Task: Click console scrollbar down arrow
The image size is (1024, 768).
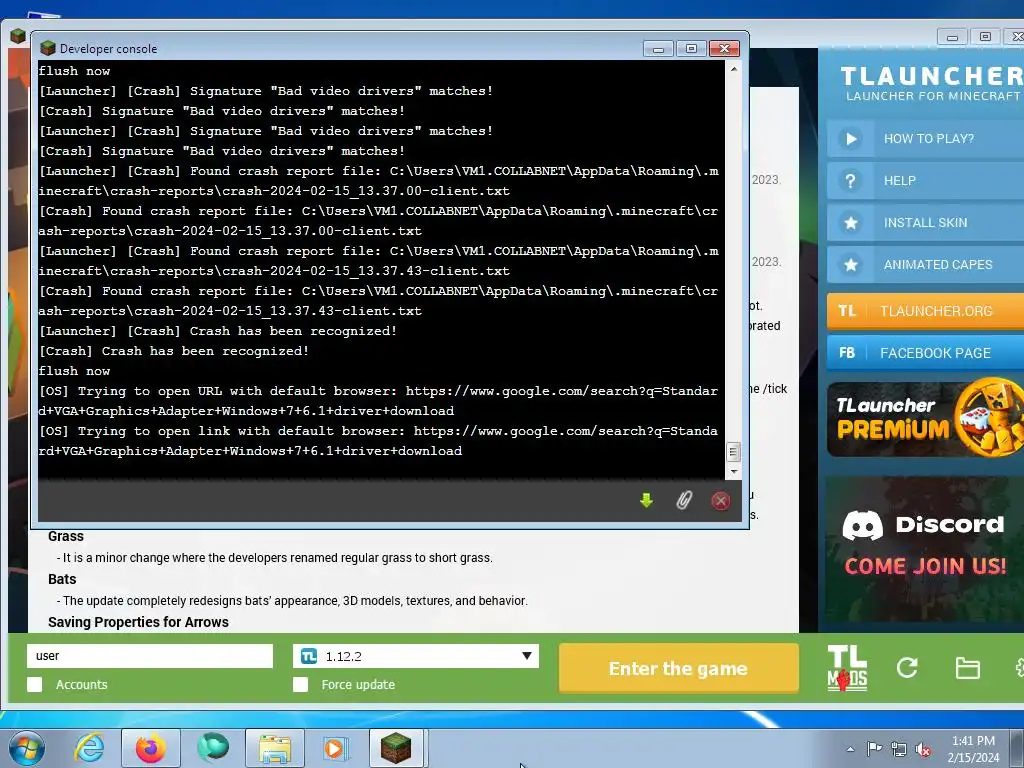Action: tap(733, 472)
